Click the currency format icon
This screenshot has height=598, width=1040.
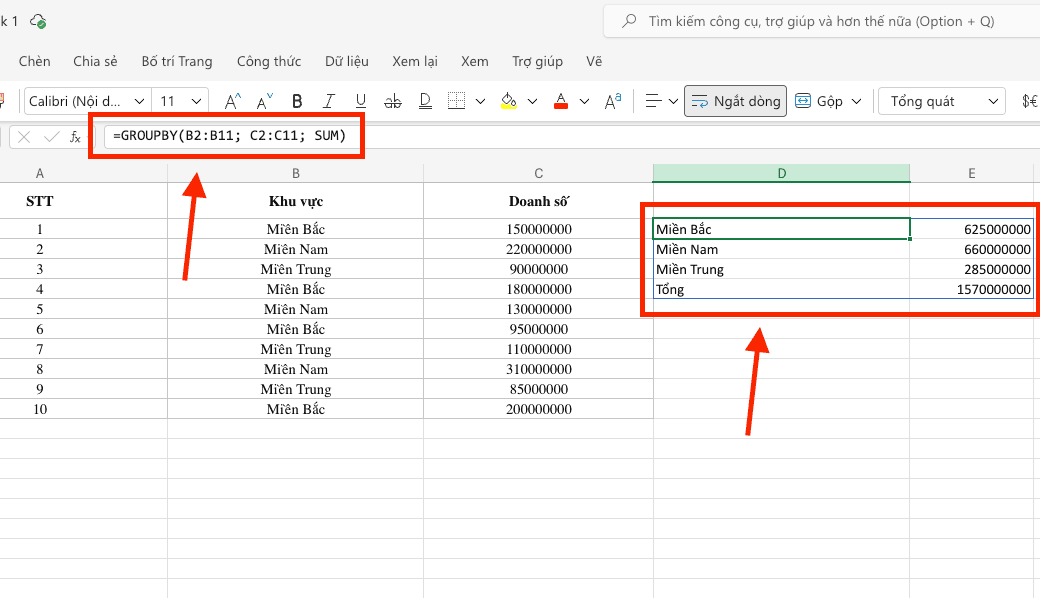click(1029, 101)
